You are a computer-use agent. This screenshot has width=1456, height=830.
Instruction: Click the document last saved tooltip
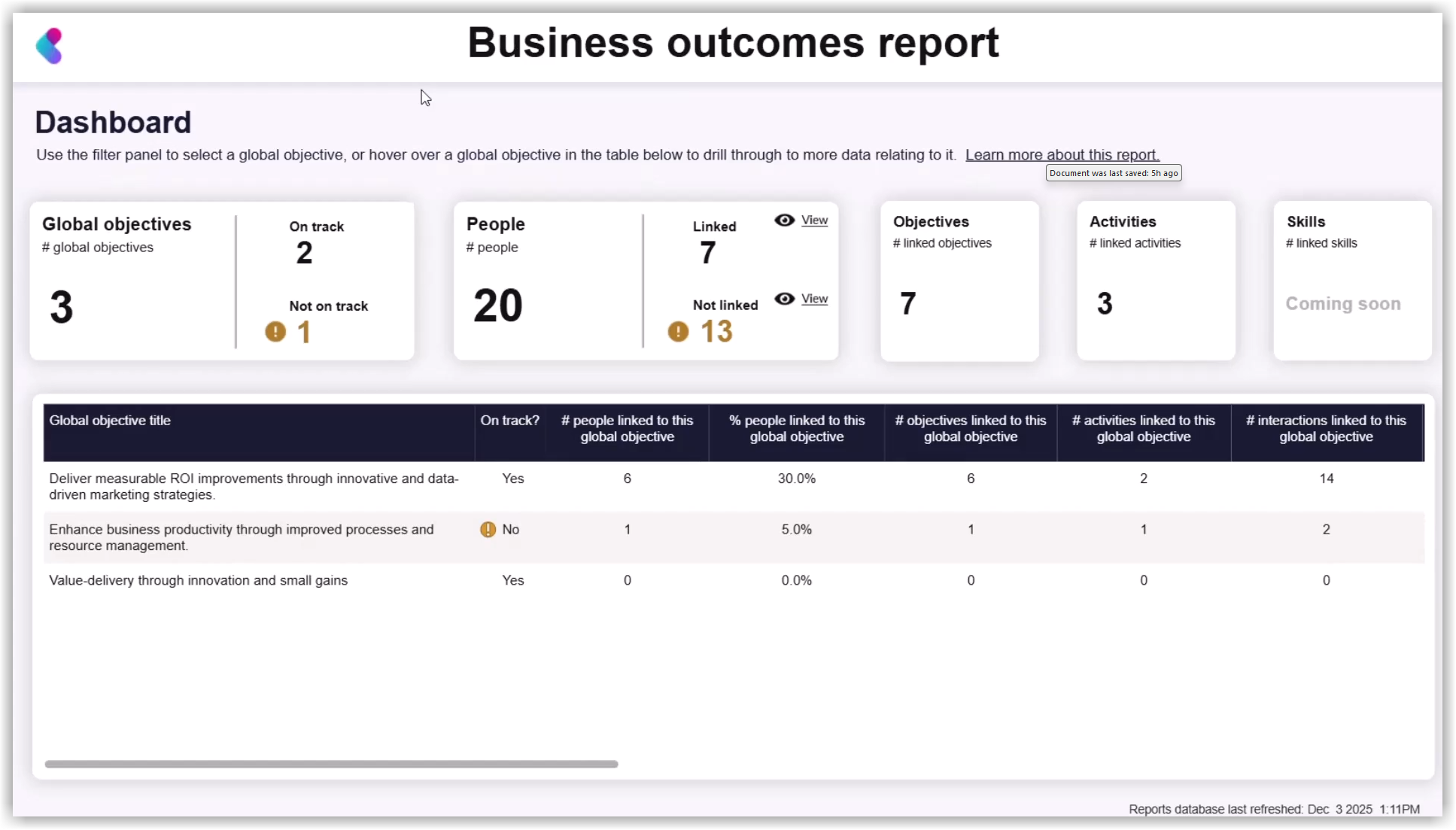(x=1113, y=172)
